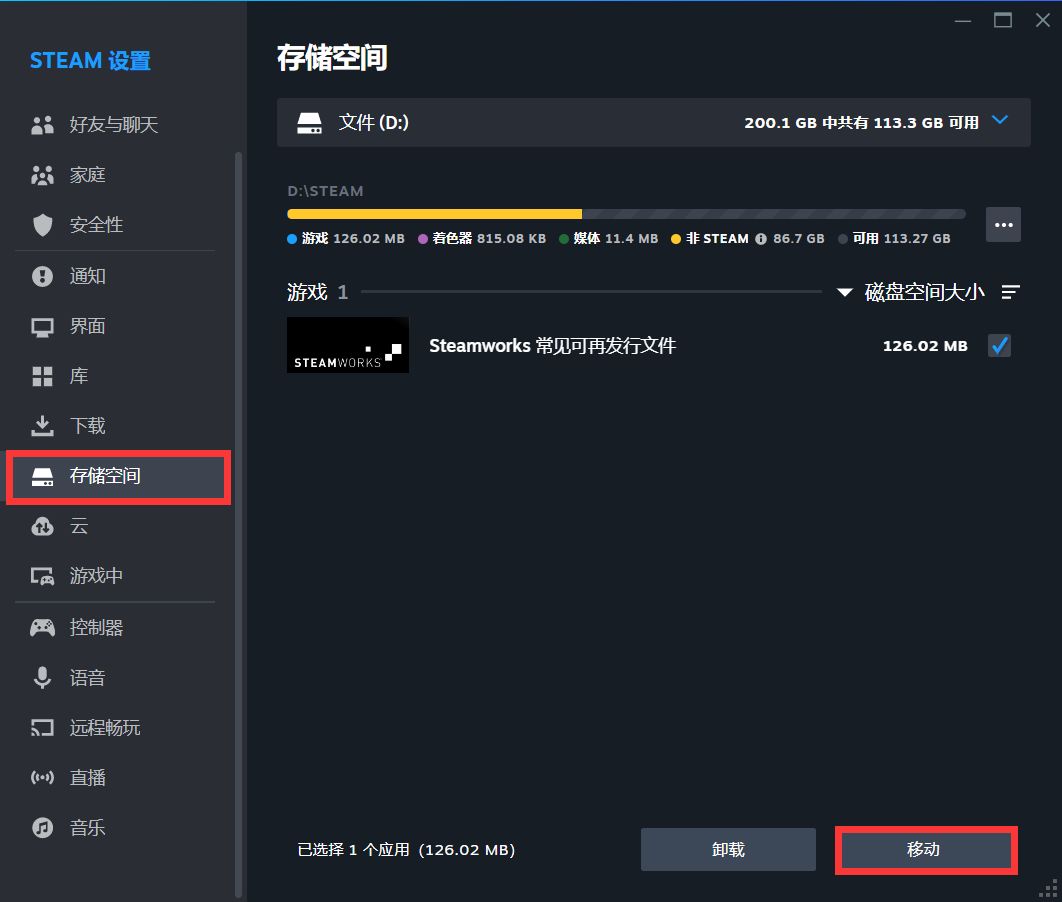The height and width of the screenshot is (902, 1062).
Task: Select the 控制器 gamepad icon
Action: (x=42, y=628)
